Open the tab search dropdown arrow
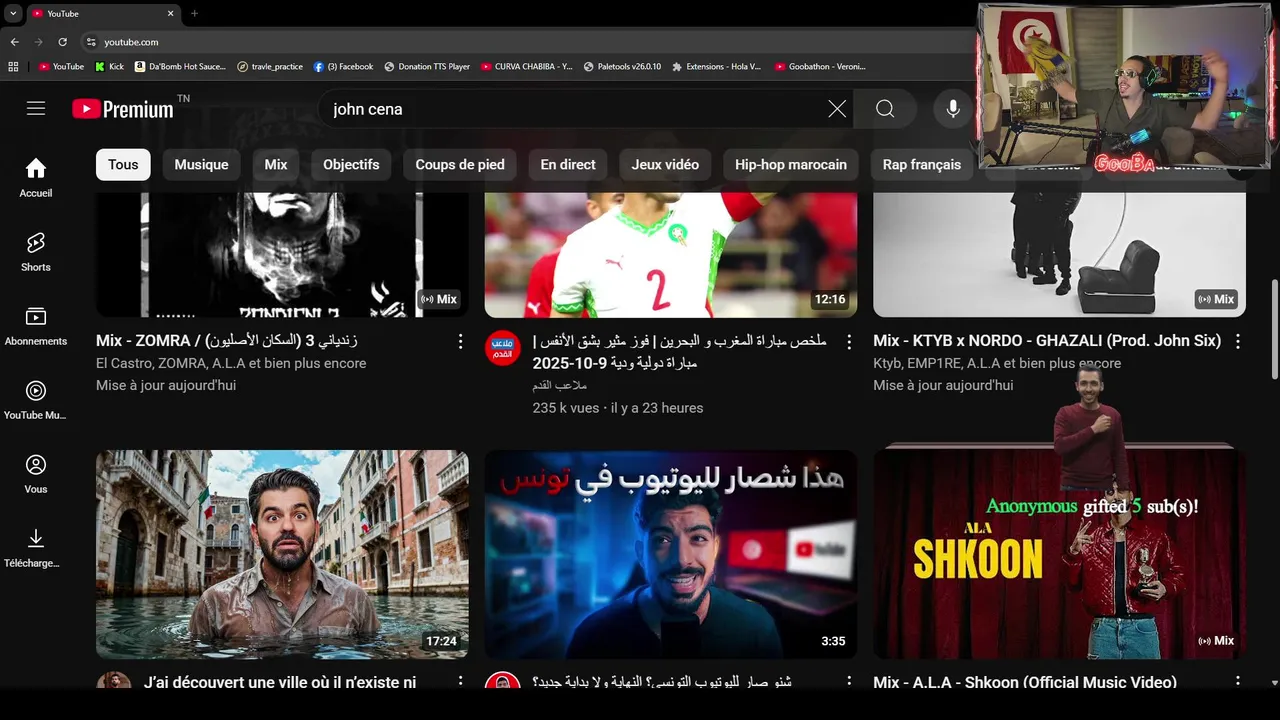Image resolution: width=1280 pixels, height=720 pixels. pyautogui.click(x=13, y=13)
